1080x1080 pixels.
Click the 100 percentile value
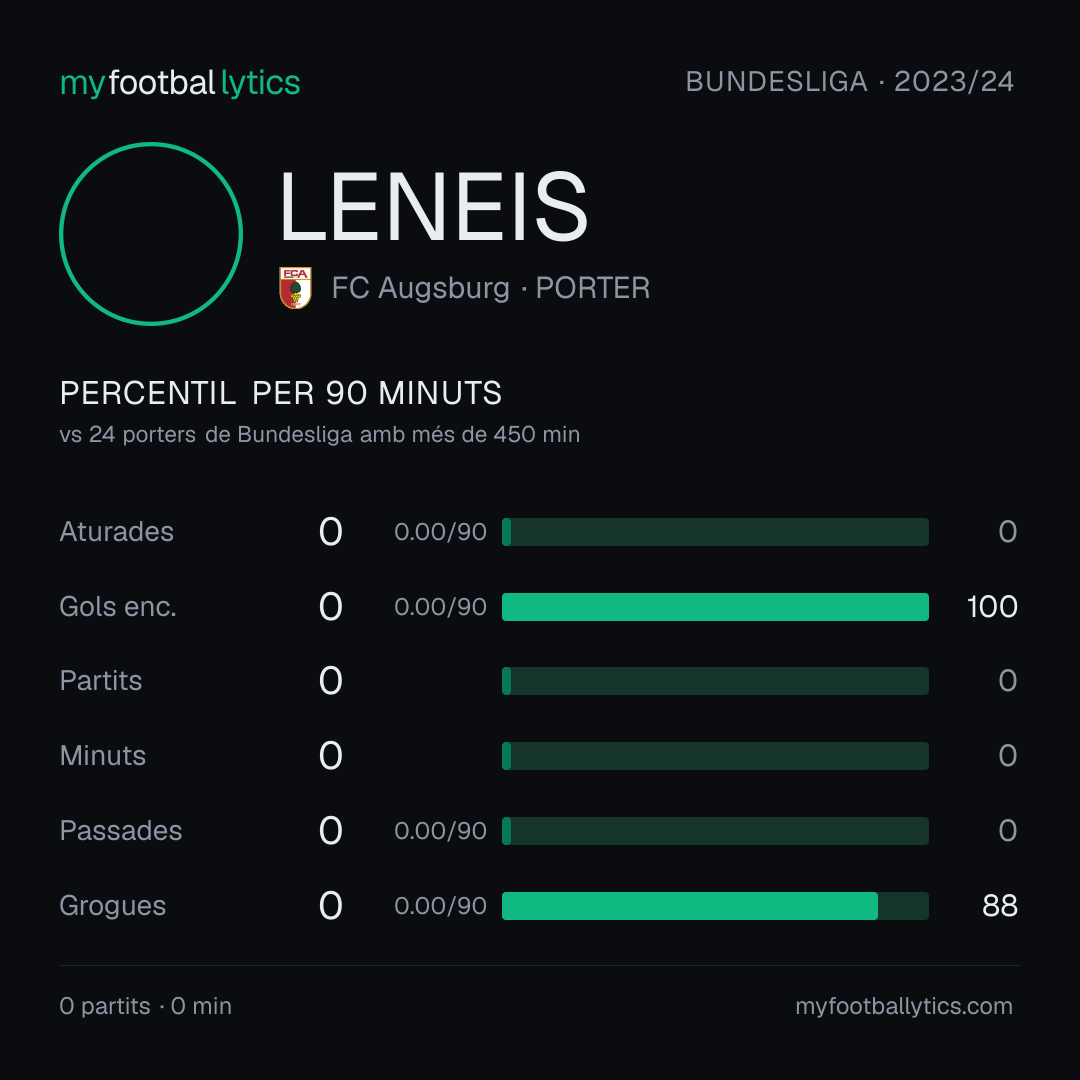click(x=992, y=607)
